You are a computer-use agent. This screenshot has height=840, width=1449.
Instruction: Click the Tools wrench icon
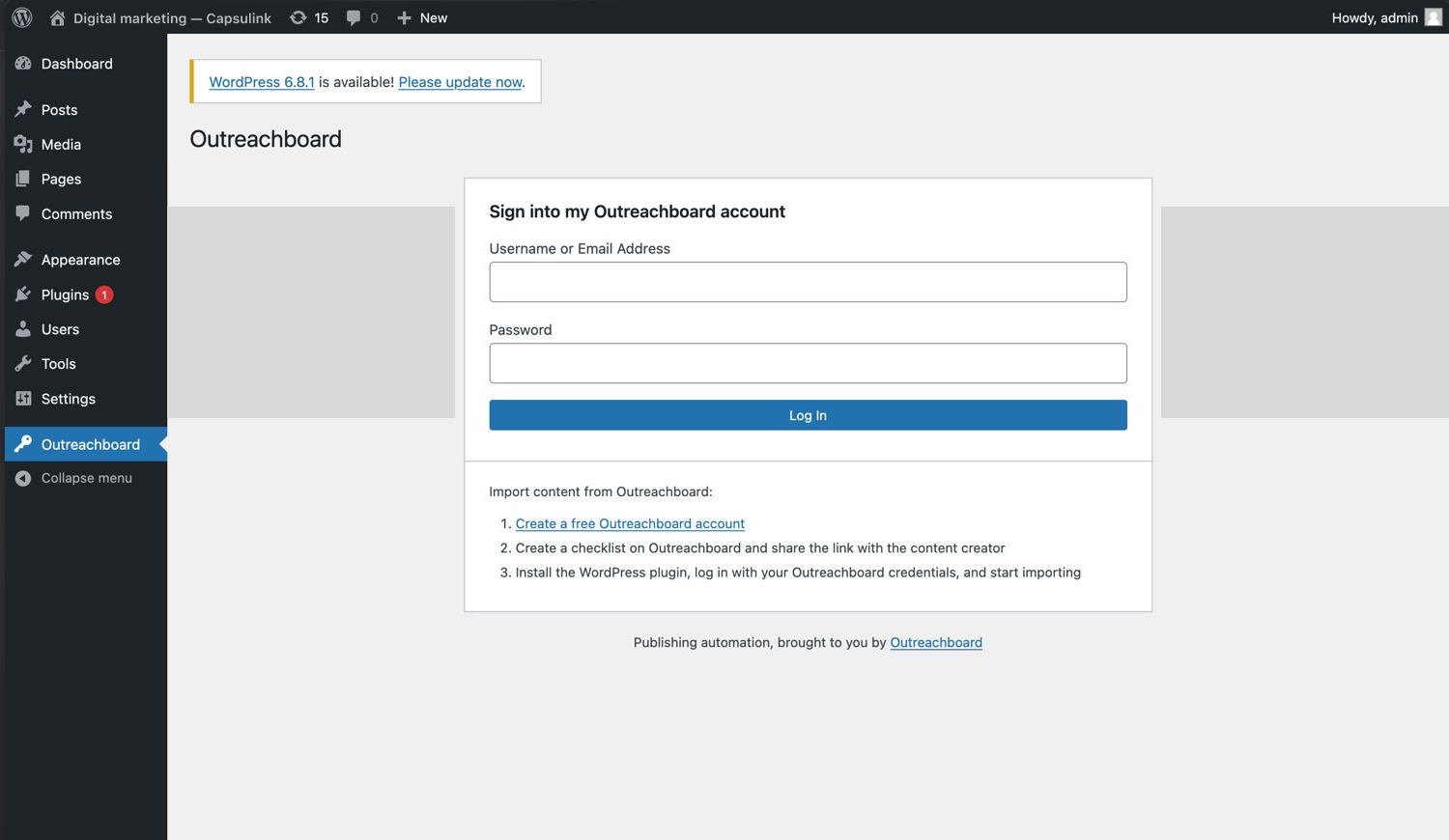(x=23, y=364)
